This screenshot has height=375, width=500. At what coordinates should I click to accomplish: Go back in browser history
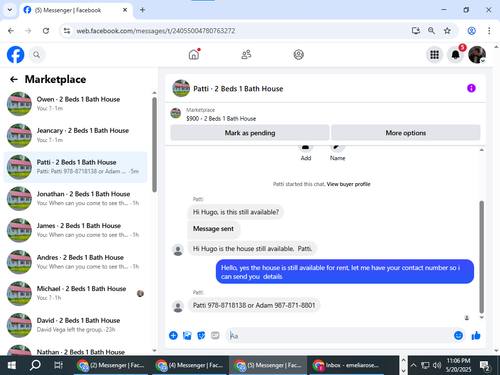(11, 31)
